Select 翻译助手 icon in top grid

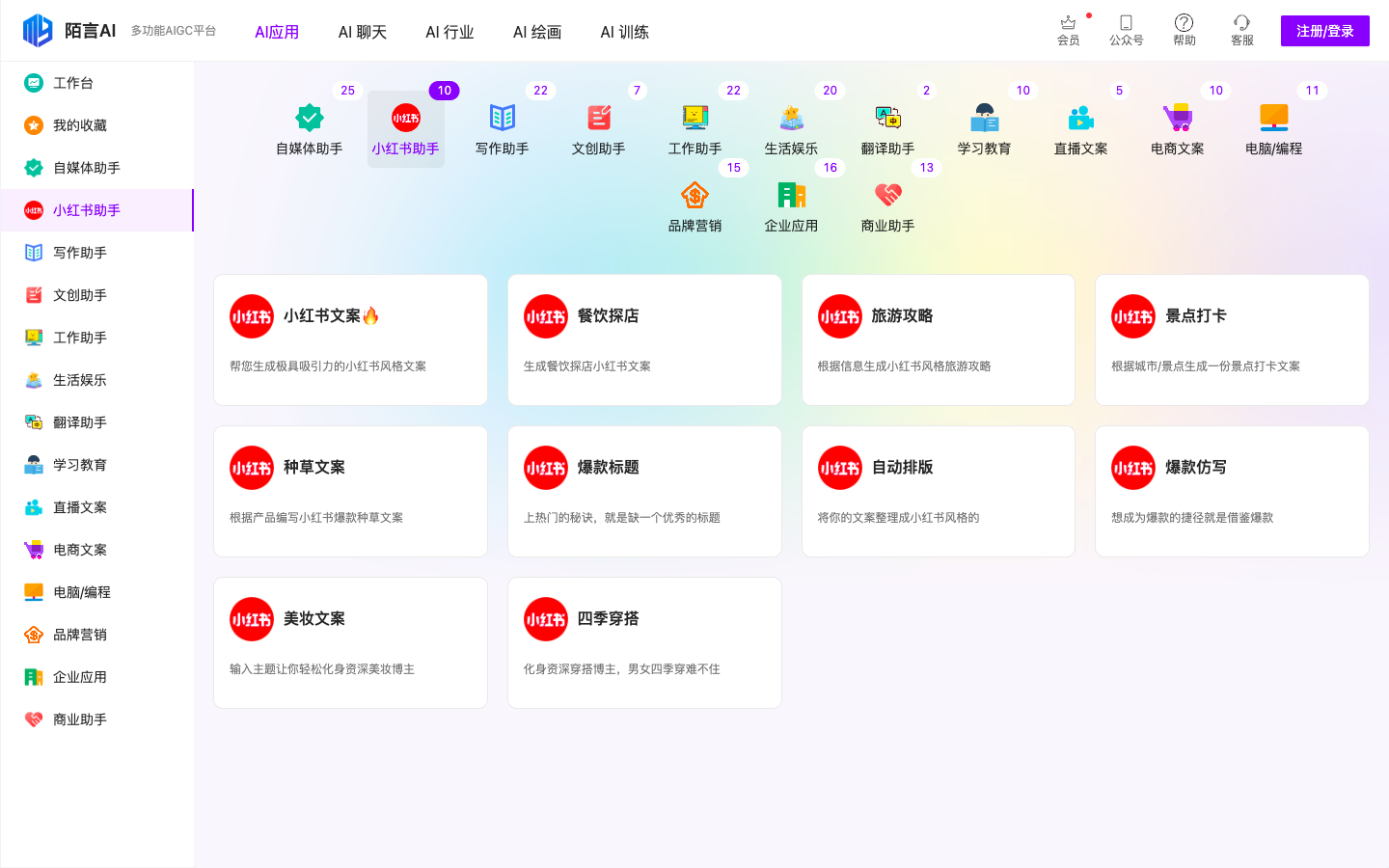888,118
